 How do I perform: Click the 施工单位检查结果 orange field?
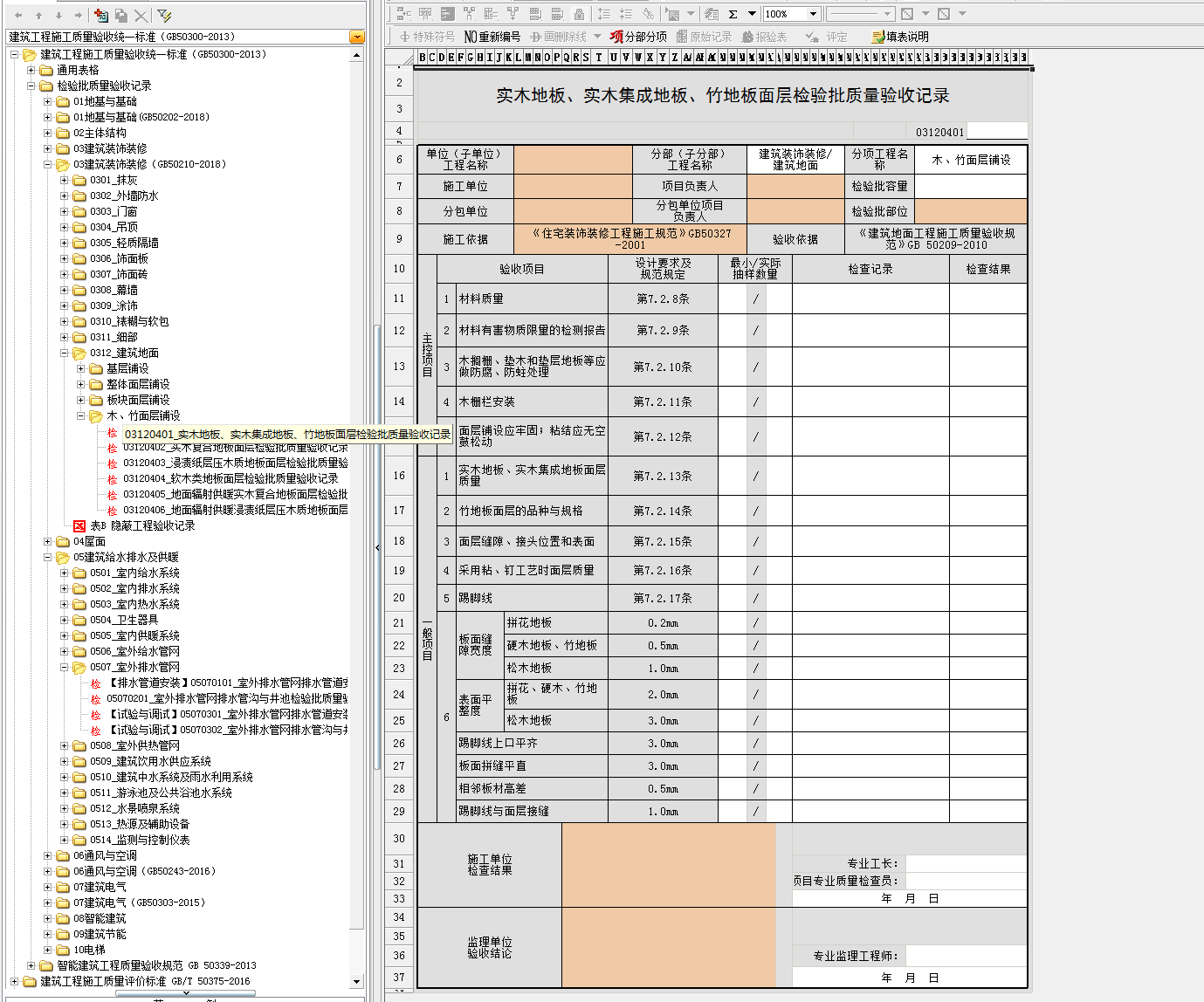pyautogui.click(x=669, y=865)
